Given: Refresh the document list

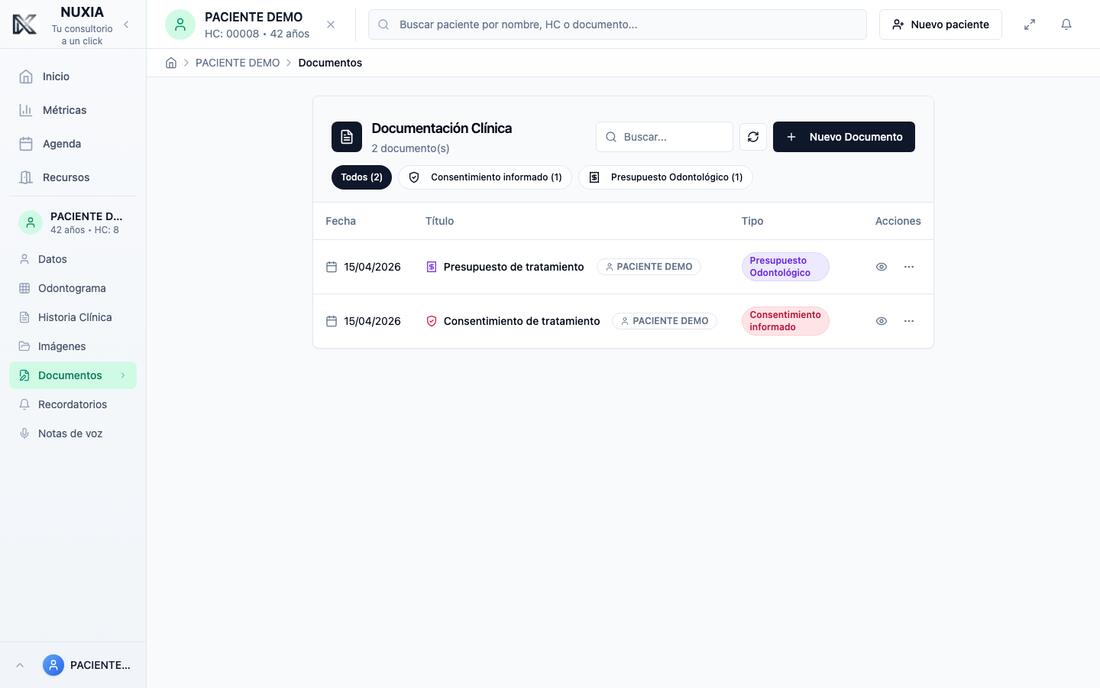Looking at the screenshot, I should pyautogui.click(x=753, y=137).
